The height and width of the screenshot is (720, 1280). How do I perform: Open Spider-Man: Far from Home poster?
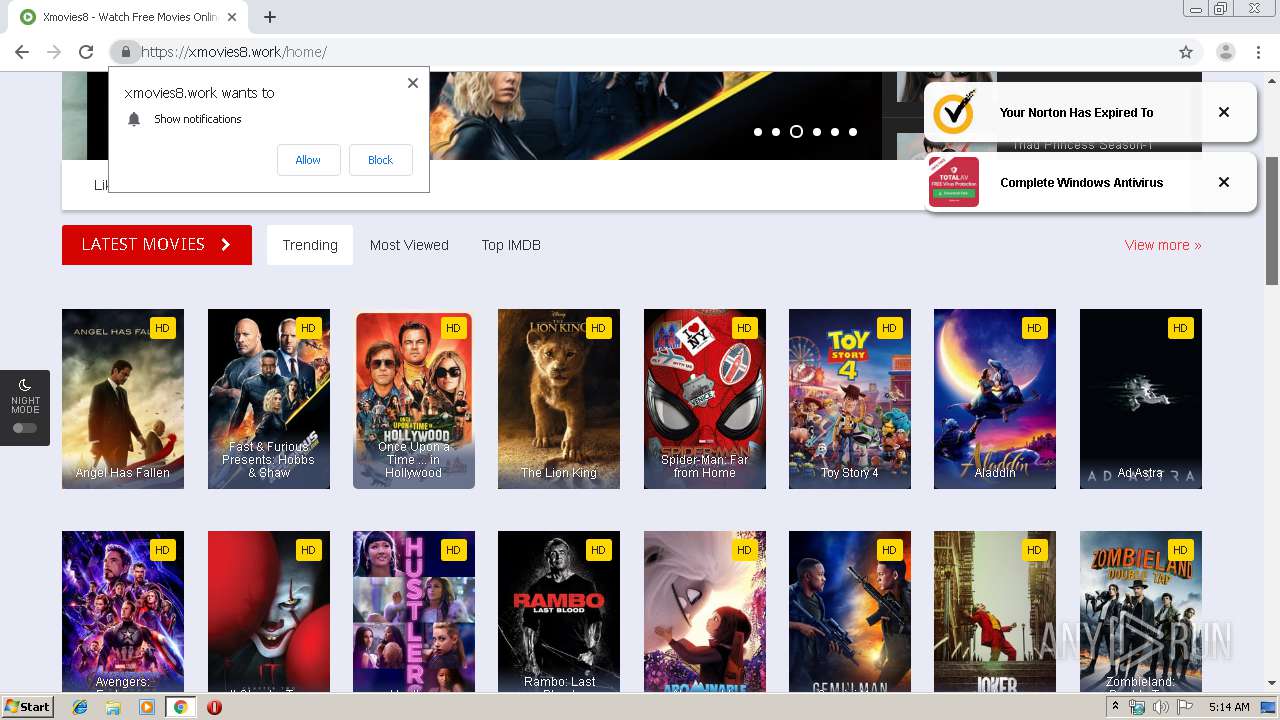click(x=705, y=399)
